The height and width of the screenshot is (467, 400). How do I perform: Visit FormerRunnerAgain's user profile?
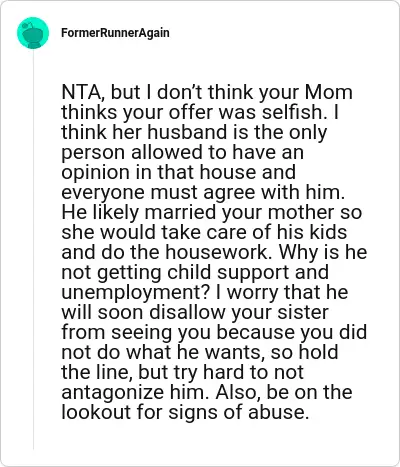tap(115, 33)
